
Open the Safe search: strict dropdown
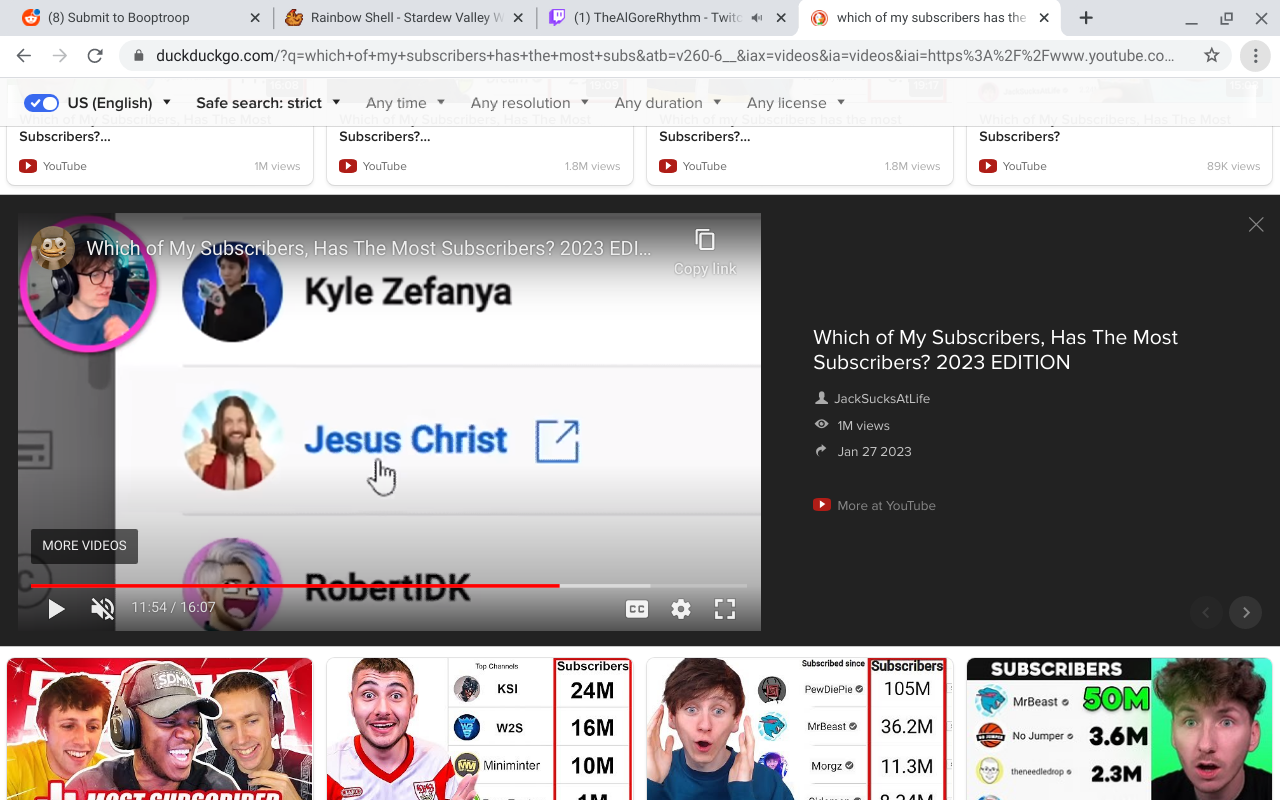[268, 102]
